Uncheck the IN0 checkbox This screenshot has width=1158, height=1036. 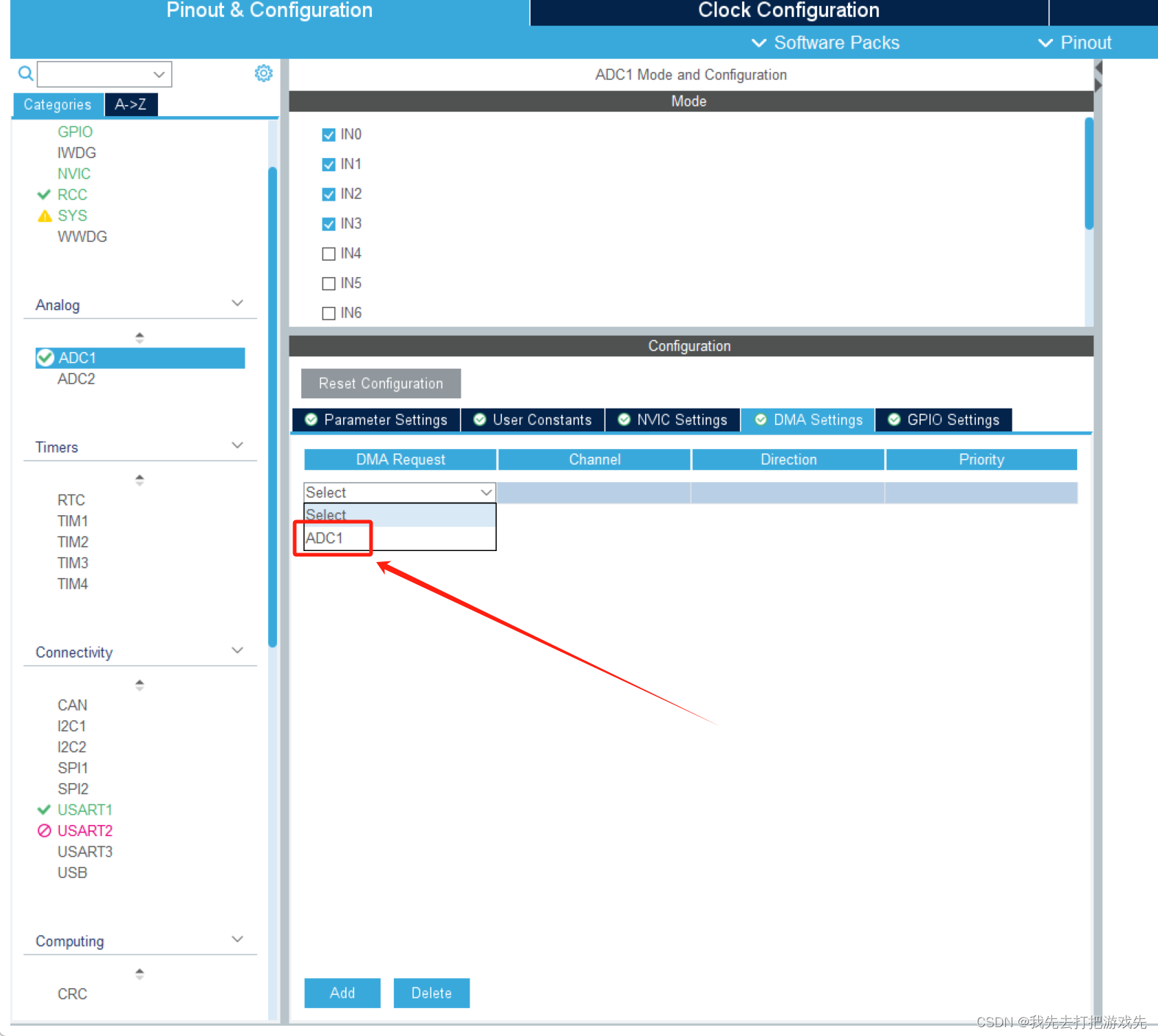(x=328, y=134)
